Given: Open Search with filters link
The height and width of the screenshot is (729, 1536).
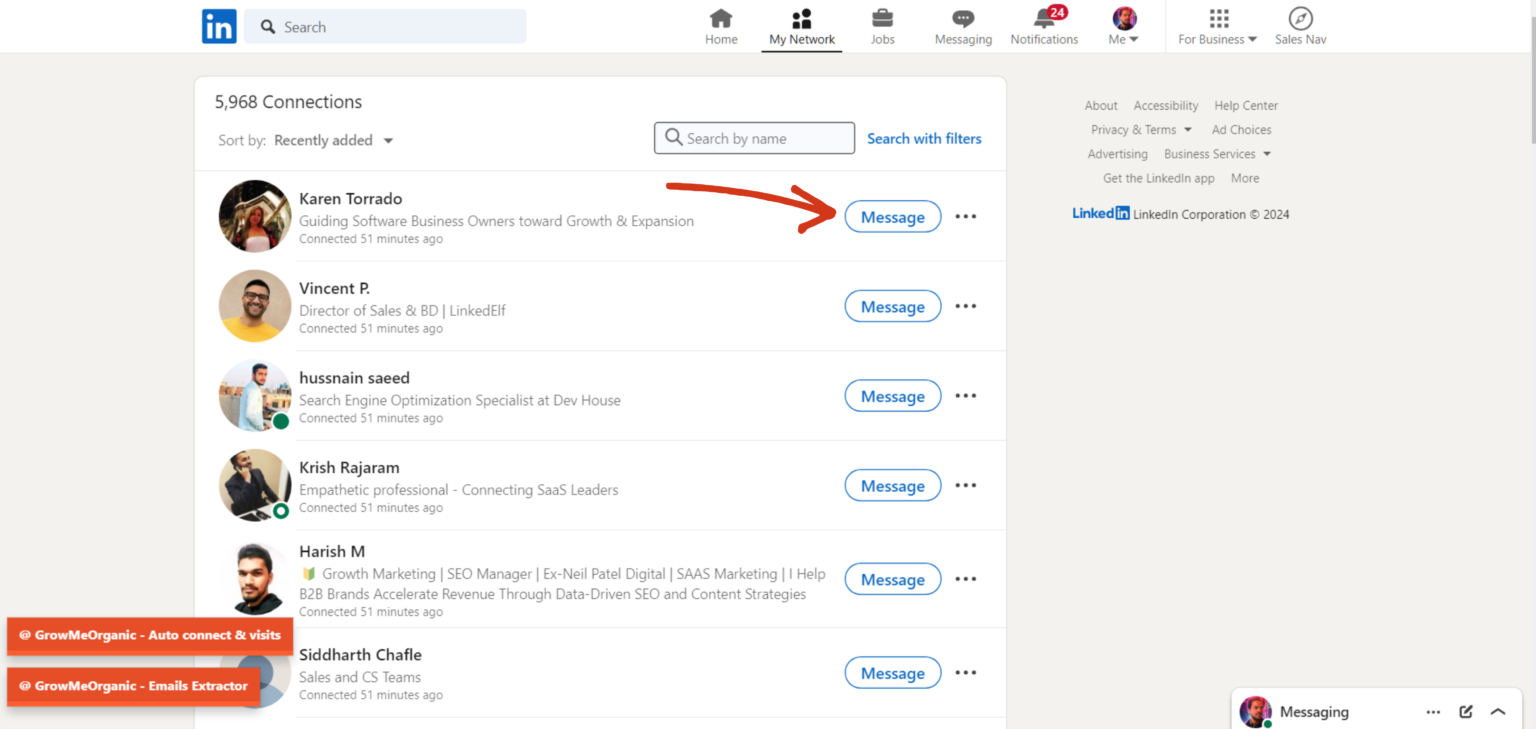Looking at the screenshot, I should (924, 138).
